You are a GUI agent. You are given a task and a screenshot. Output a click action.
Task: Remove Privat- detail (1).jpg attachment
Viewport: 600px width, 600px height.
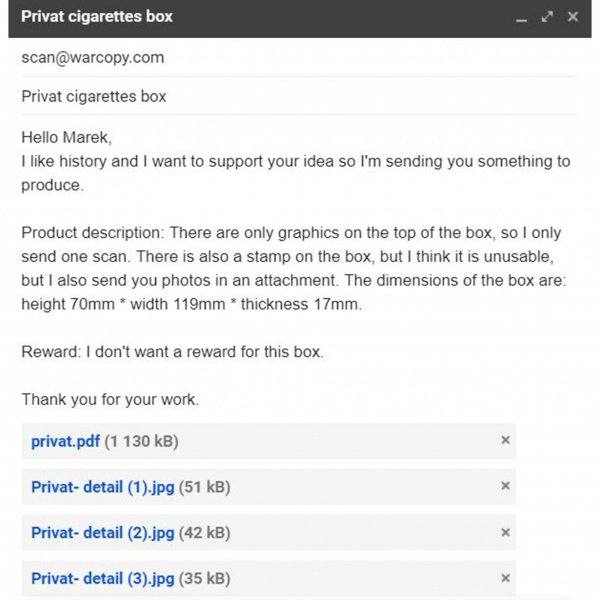(505, 486)
